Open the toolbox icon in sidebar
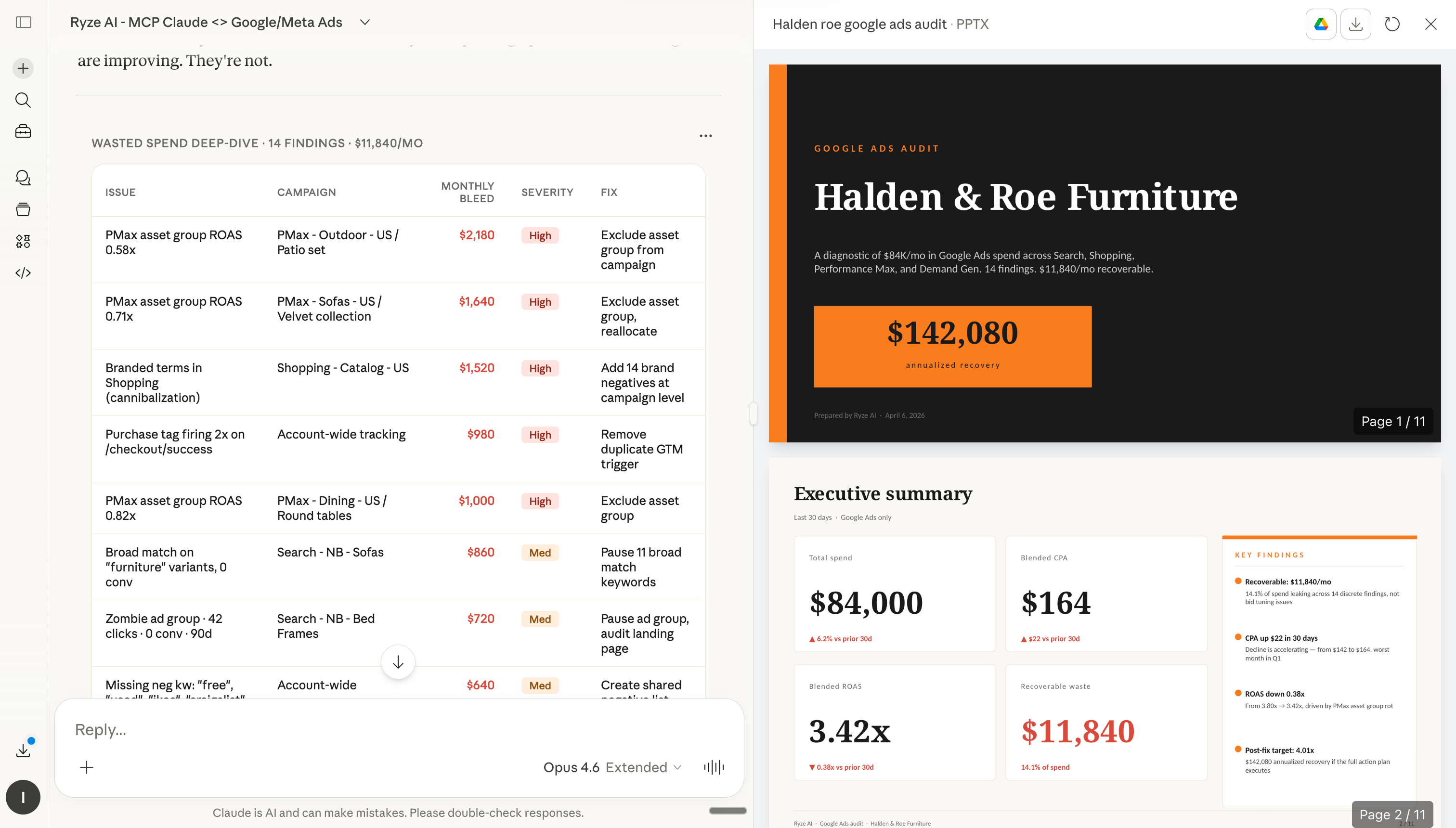 pyautogui.click(x=23, y=131)
